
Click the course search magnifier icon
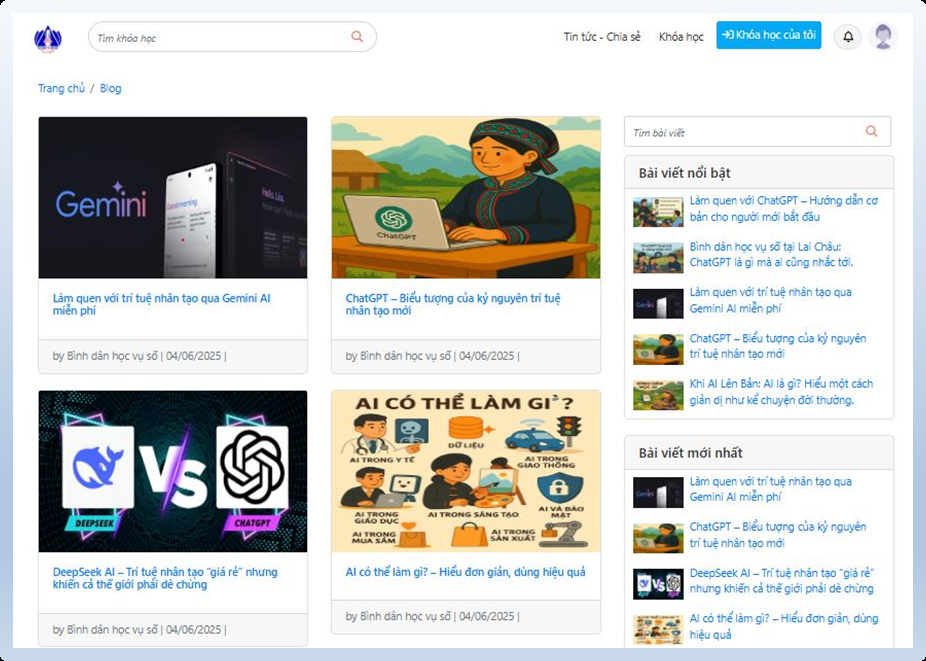point(357,37)
